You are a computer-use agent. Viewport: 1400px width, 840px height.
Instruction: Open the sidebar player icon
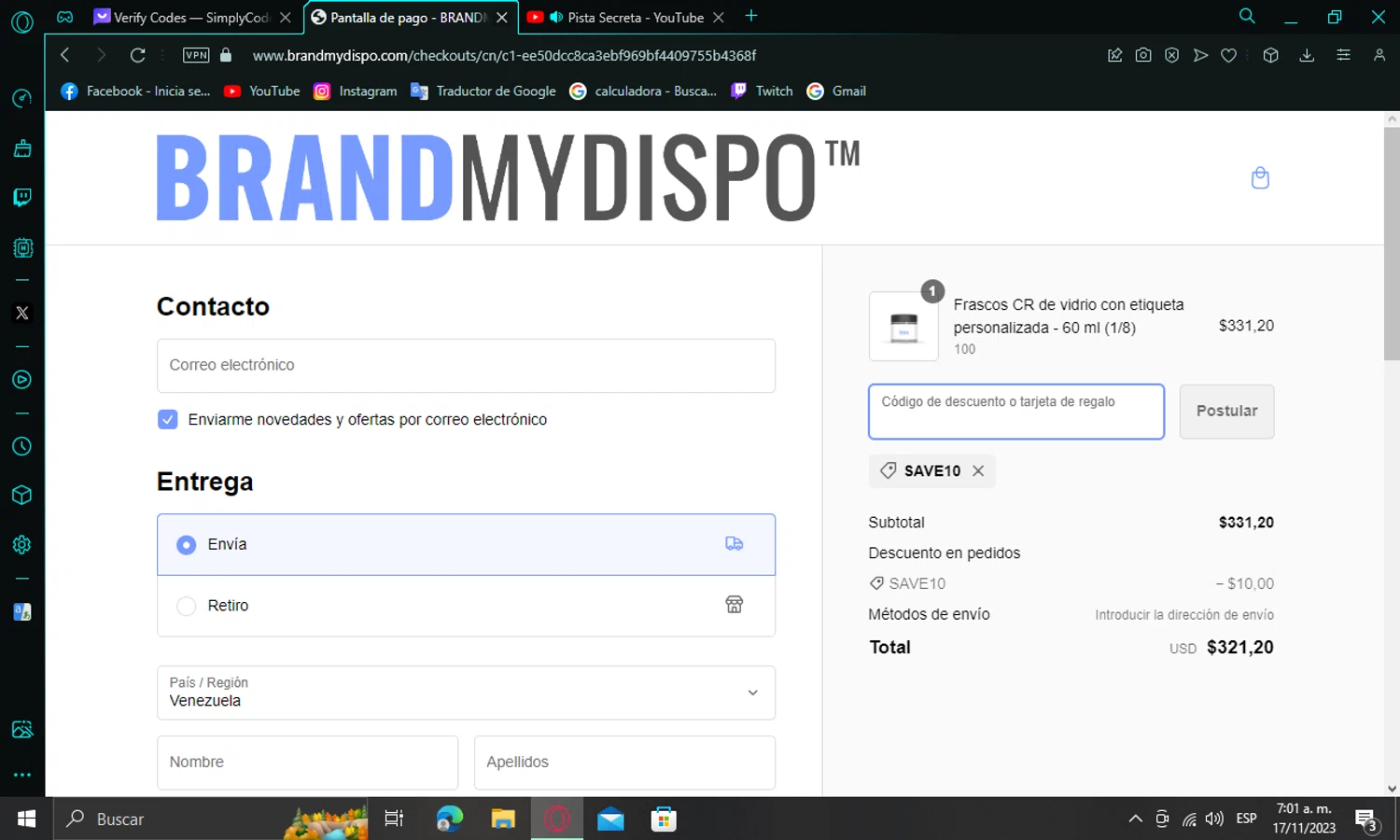tap(22, 380)
